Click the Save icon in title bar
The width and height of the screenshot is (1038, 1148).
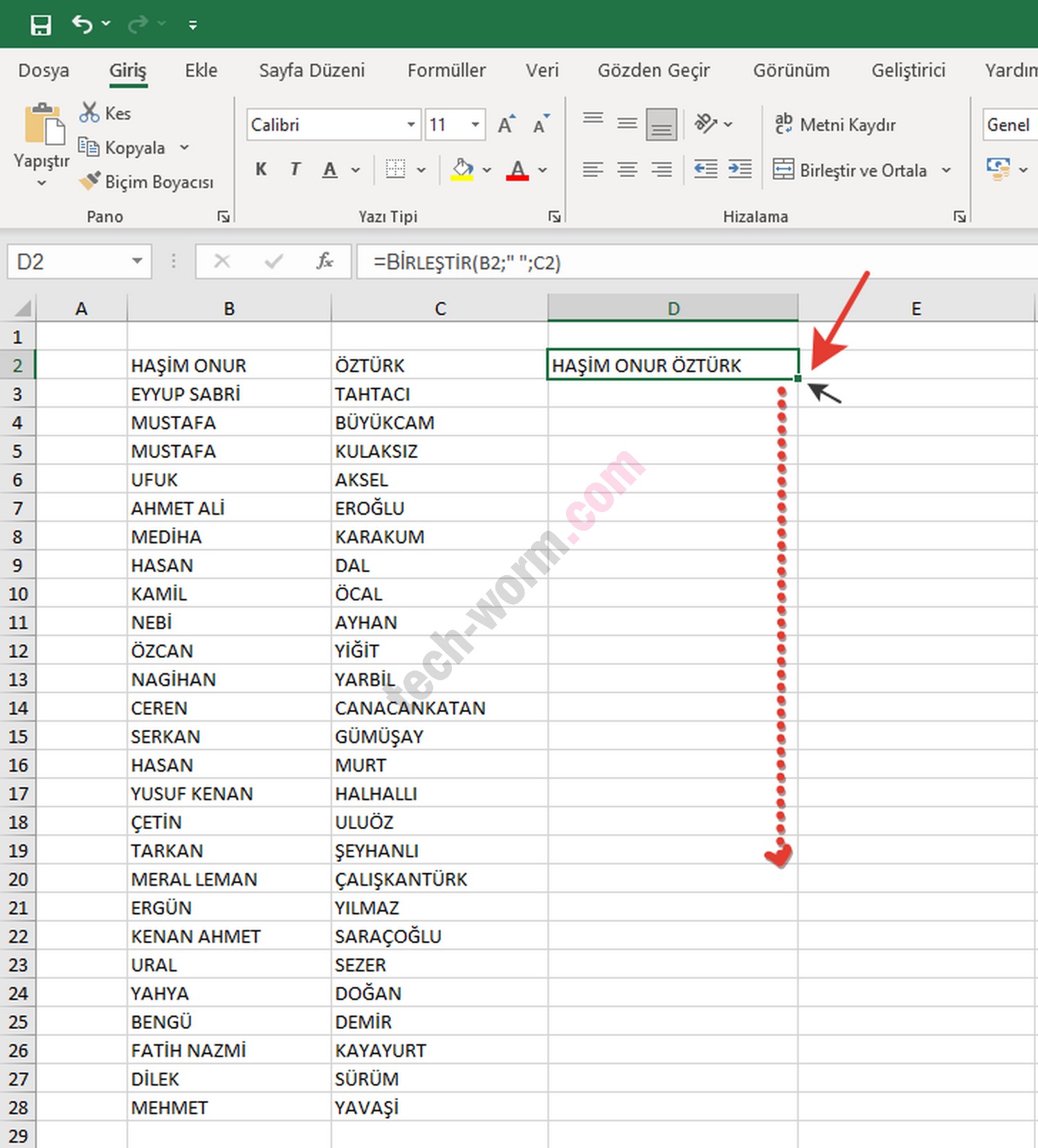(41, 26)
